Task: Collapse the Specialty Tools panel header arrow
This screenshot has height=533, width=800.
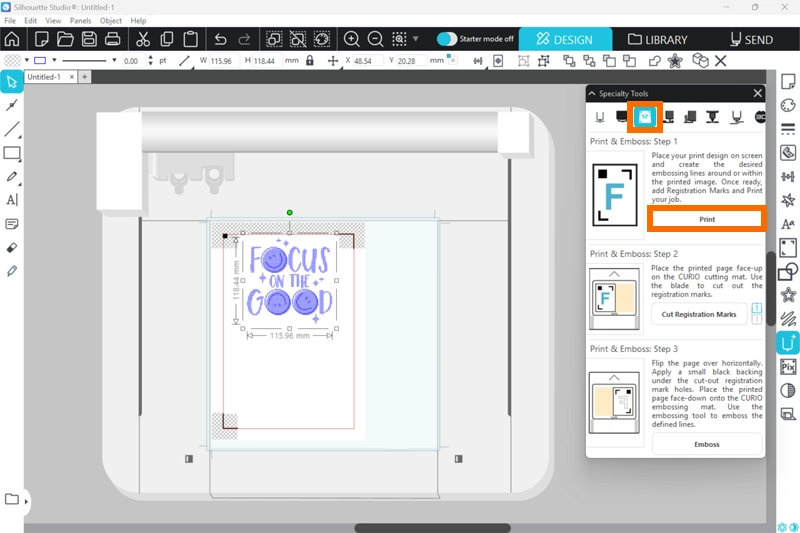Action: [592, 94]
